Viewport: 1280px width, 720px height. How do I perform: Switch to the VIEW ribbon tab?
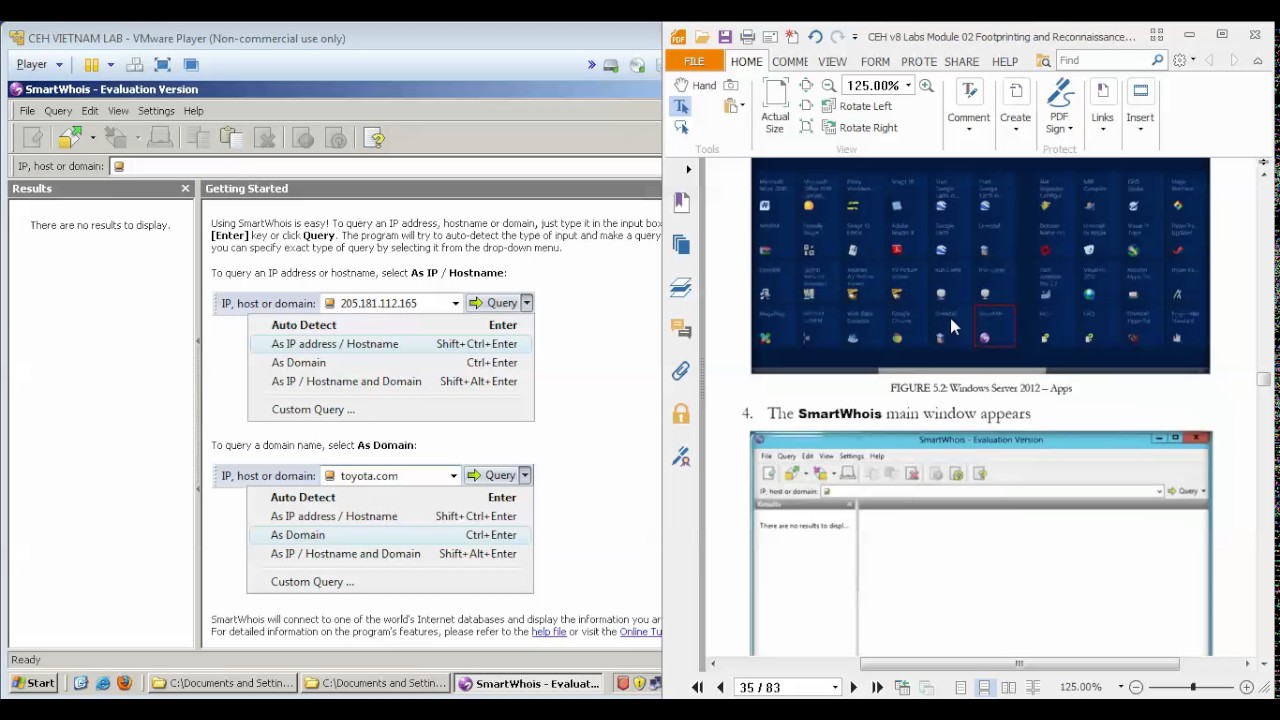click(x=832, y=61)
